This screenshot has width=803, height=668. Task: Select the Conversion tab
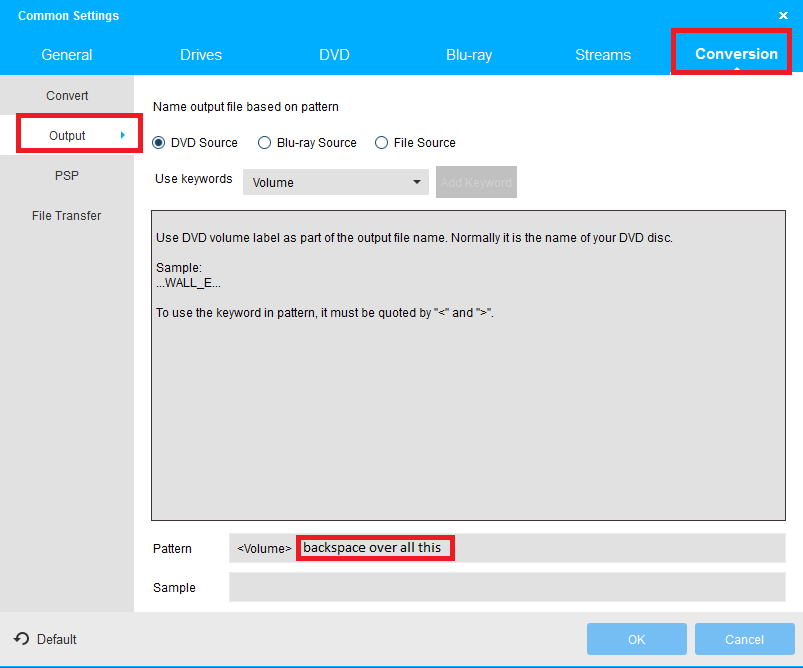pos(736,54)
